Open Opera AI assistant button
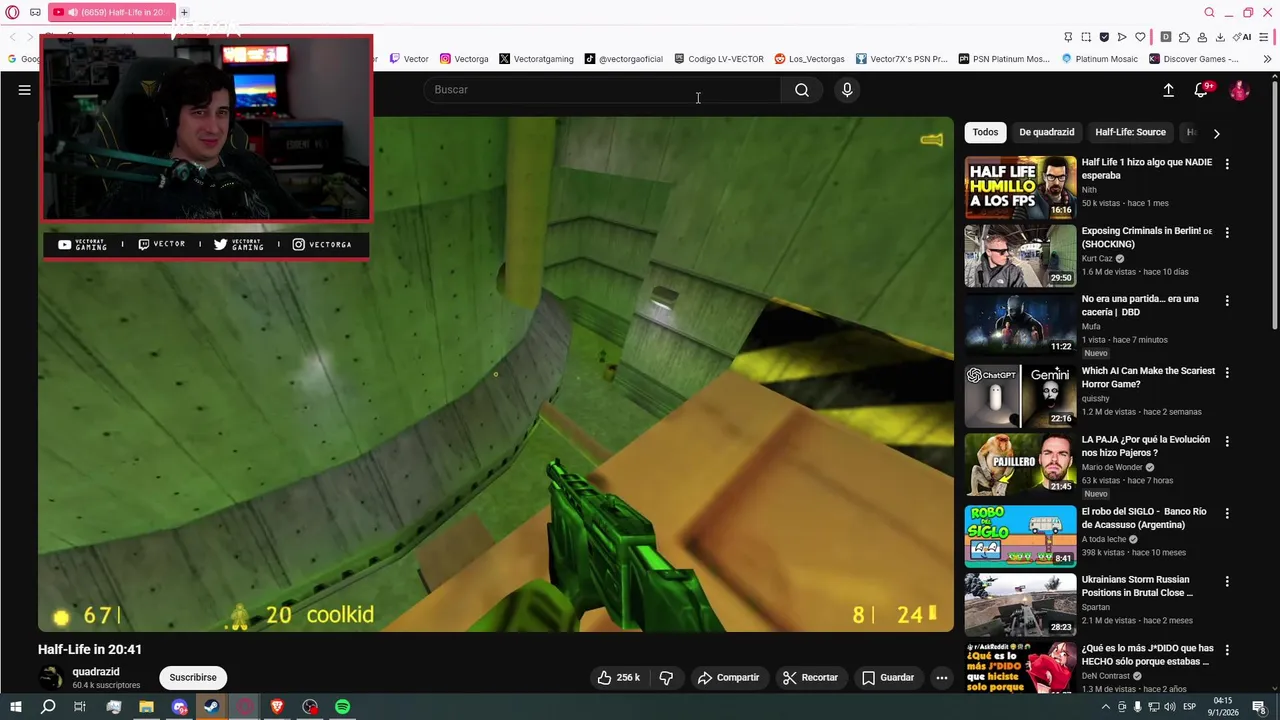This screenshot has height=720, width=1280. tap(1243, 37)
